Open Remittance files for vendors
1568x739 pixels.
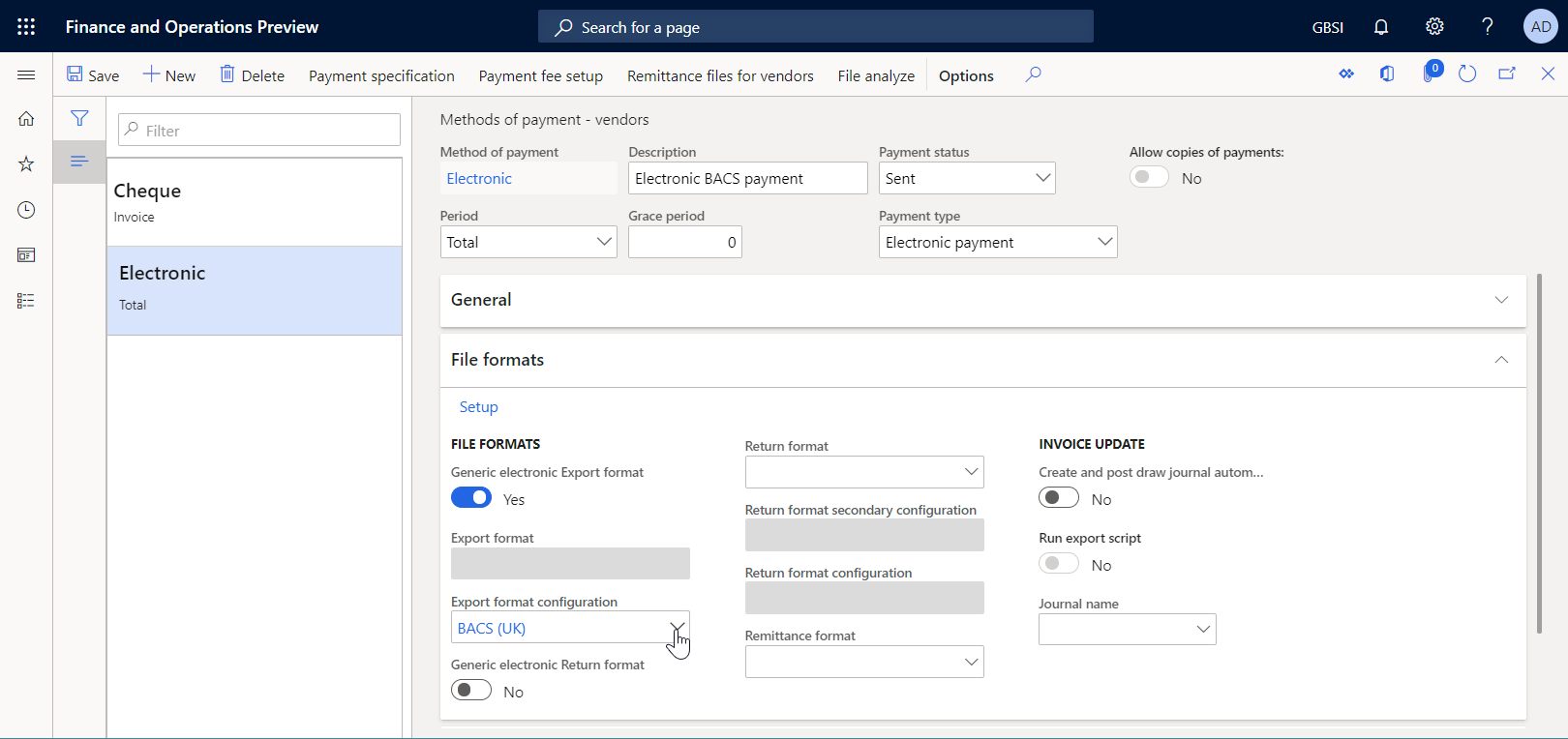click(720, 75)
